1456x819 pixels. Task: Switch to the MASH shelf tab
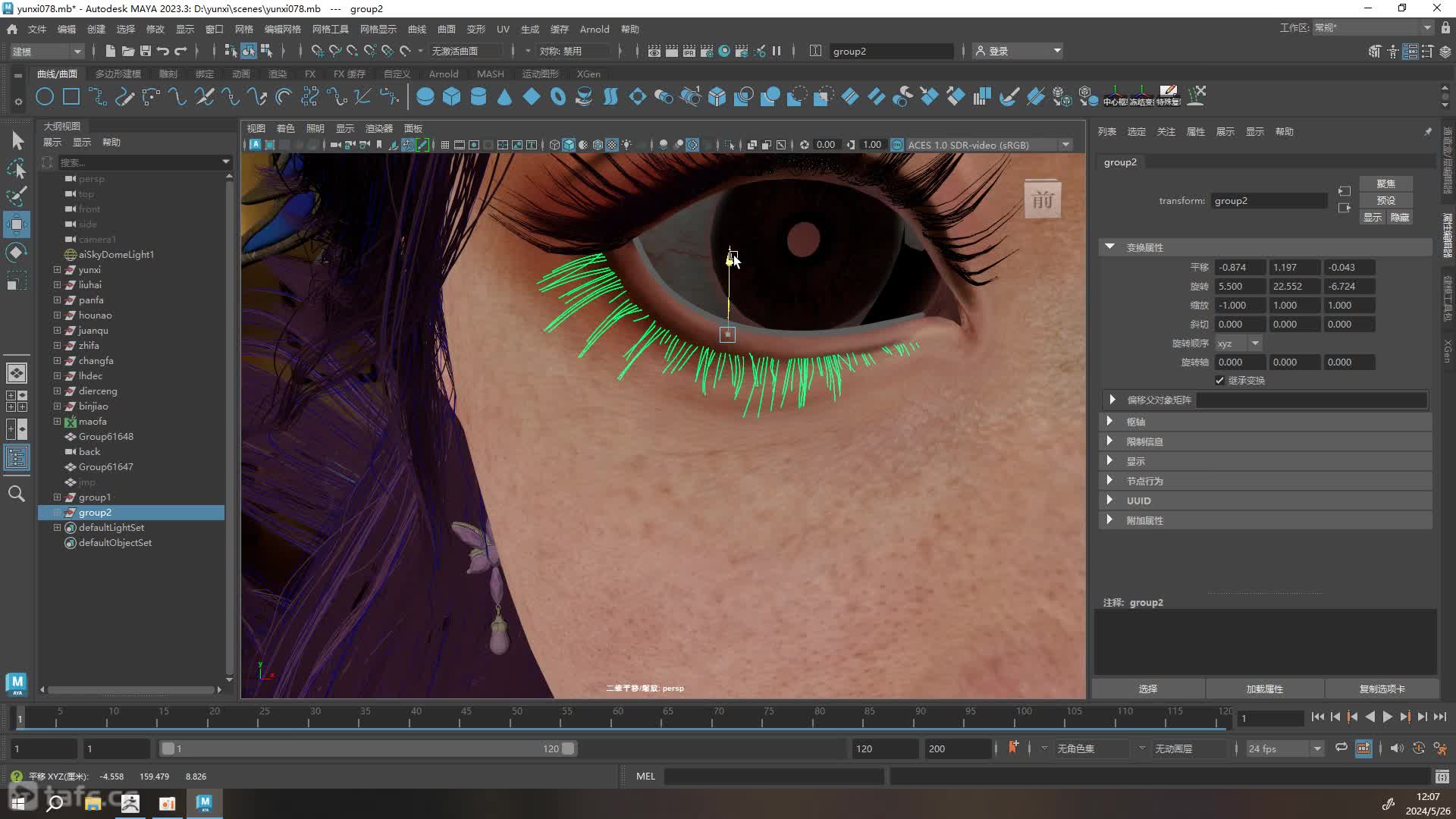click(490, 74)
